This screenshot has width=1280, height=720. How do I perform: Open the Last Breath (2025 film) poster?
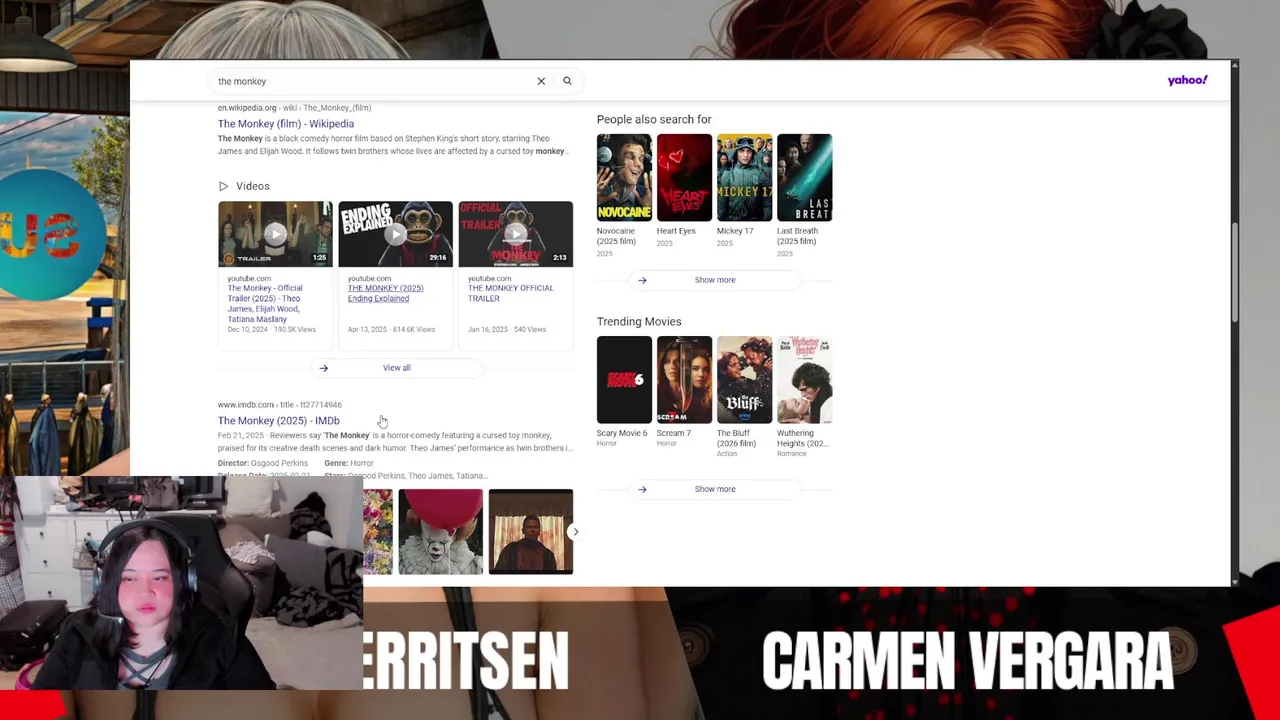[x=804, y=177]
